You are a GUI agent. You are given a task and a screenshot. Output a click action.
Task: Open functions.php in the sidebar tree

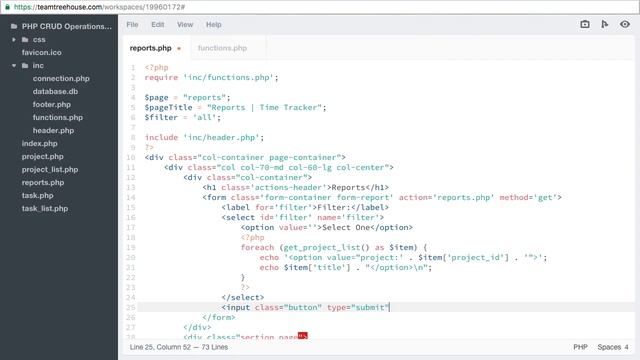pos(58,118)
